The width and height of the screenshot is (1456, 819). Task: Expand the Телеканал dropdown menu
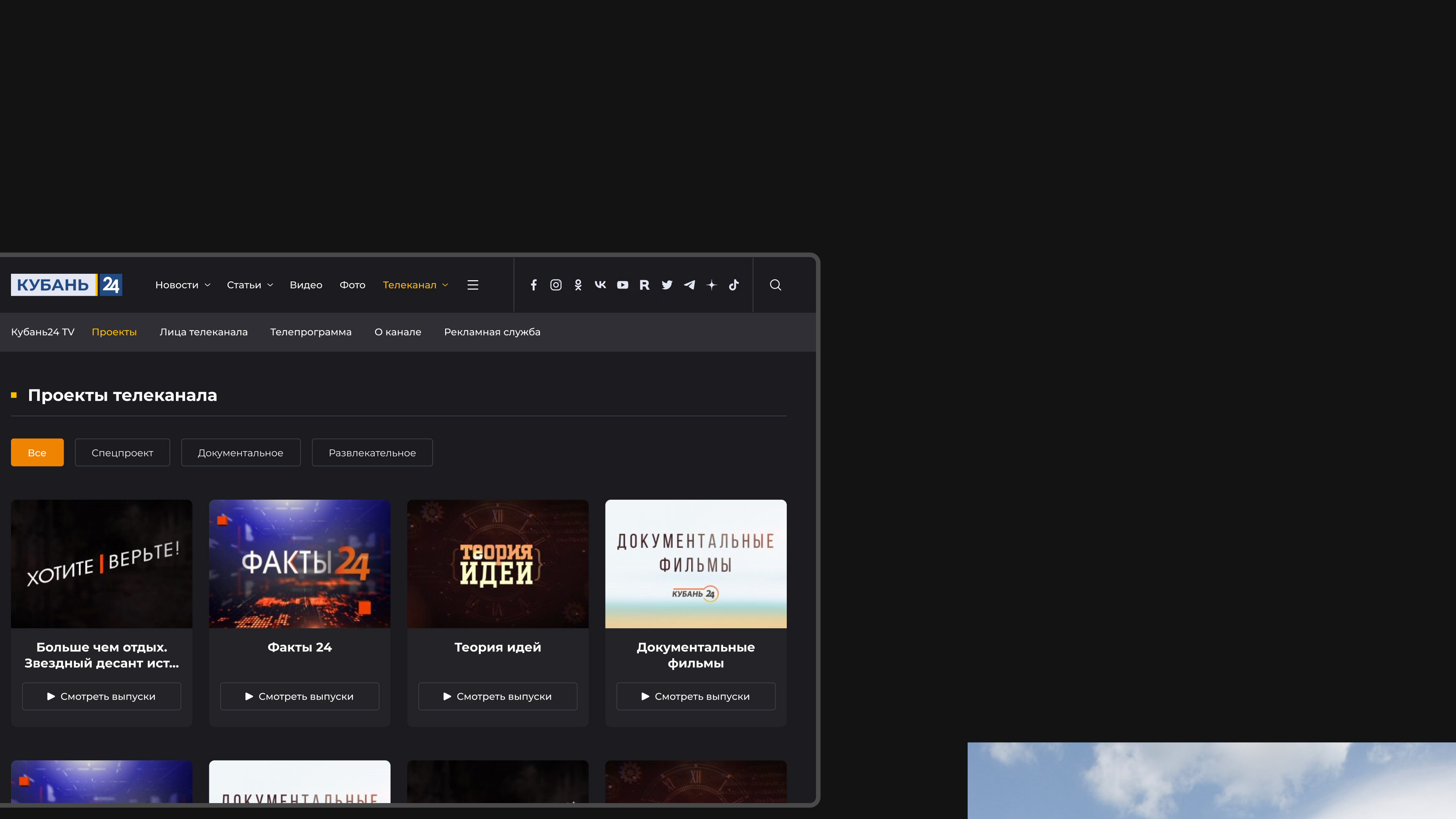click(x=416, y=285)
